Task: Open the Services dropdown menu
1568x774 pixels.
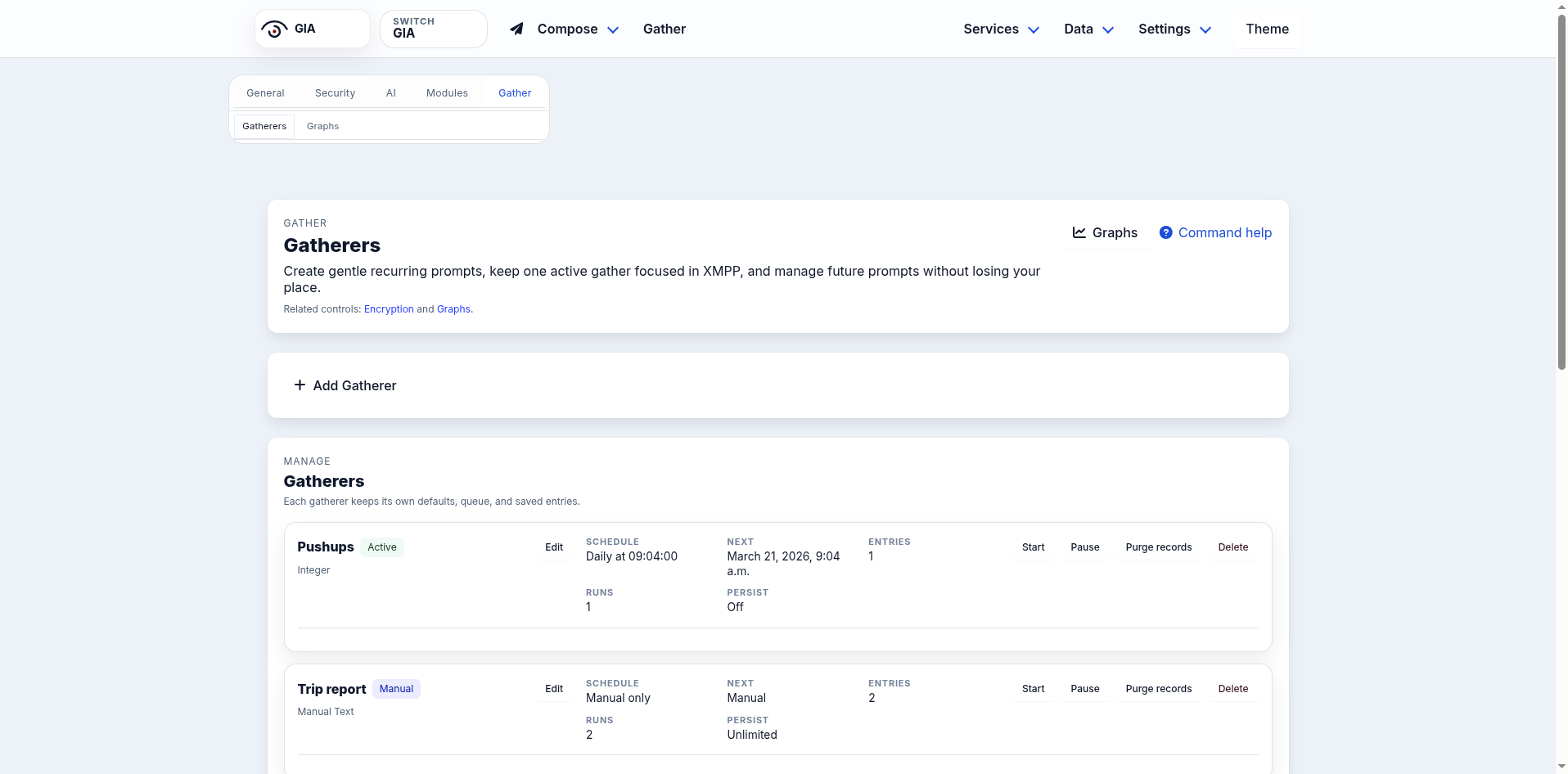Action: 1000,29
